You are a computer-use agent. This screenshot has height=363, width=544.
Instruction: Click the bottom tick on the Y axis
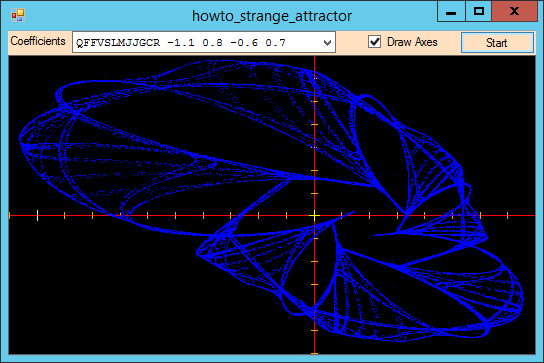click(x=314, y=353)
